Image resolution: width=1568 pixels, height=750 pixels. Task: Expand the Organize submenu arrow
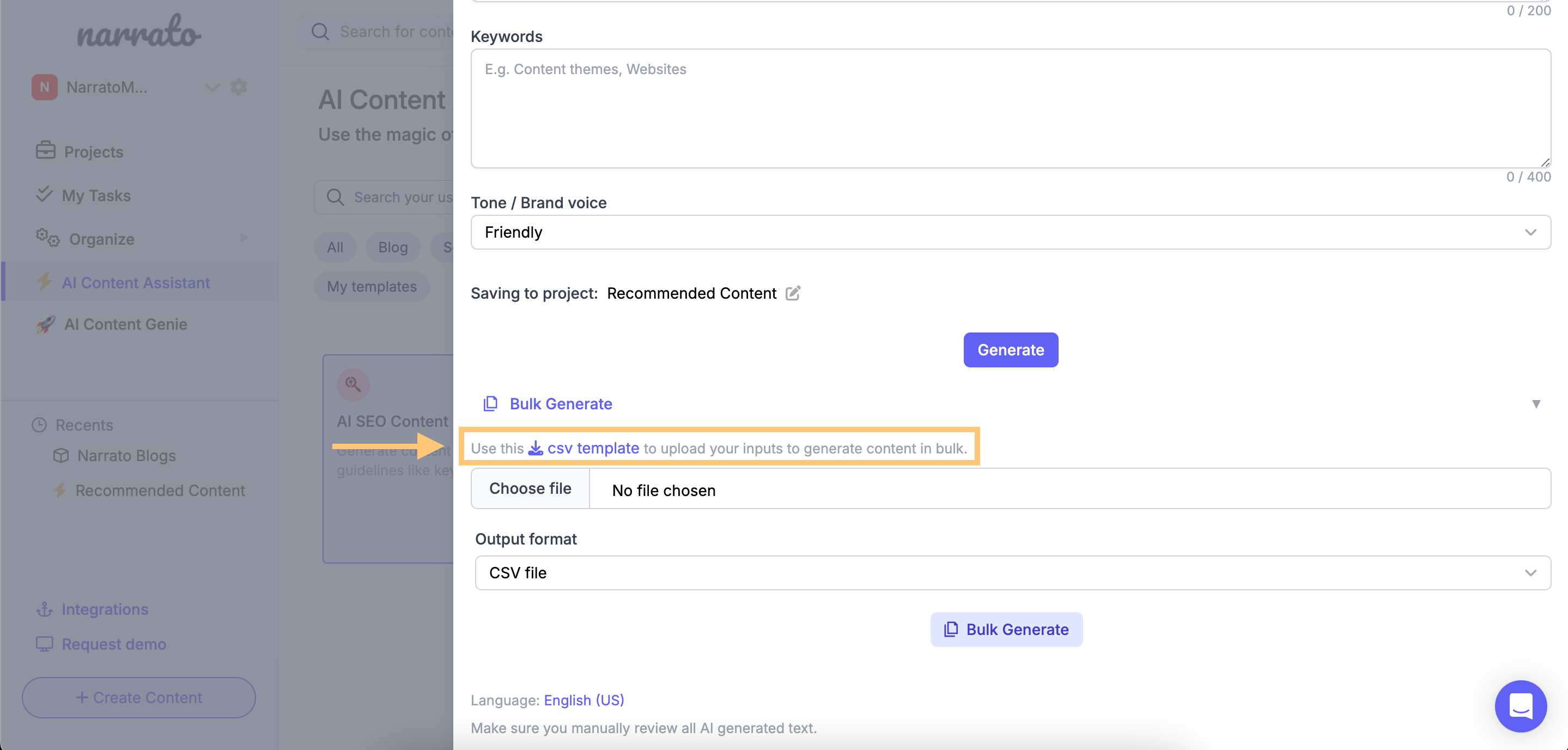(244, 238)
